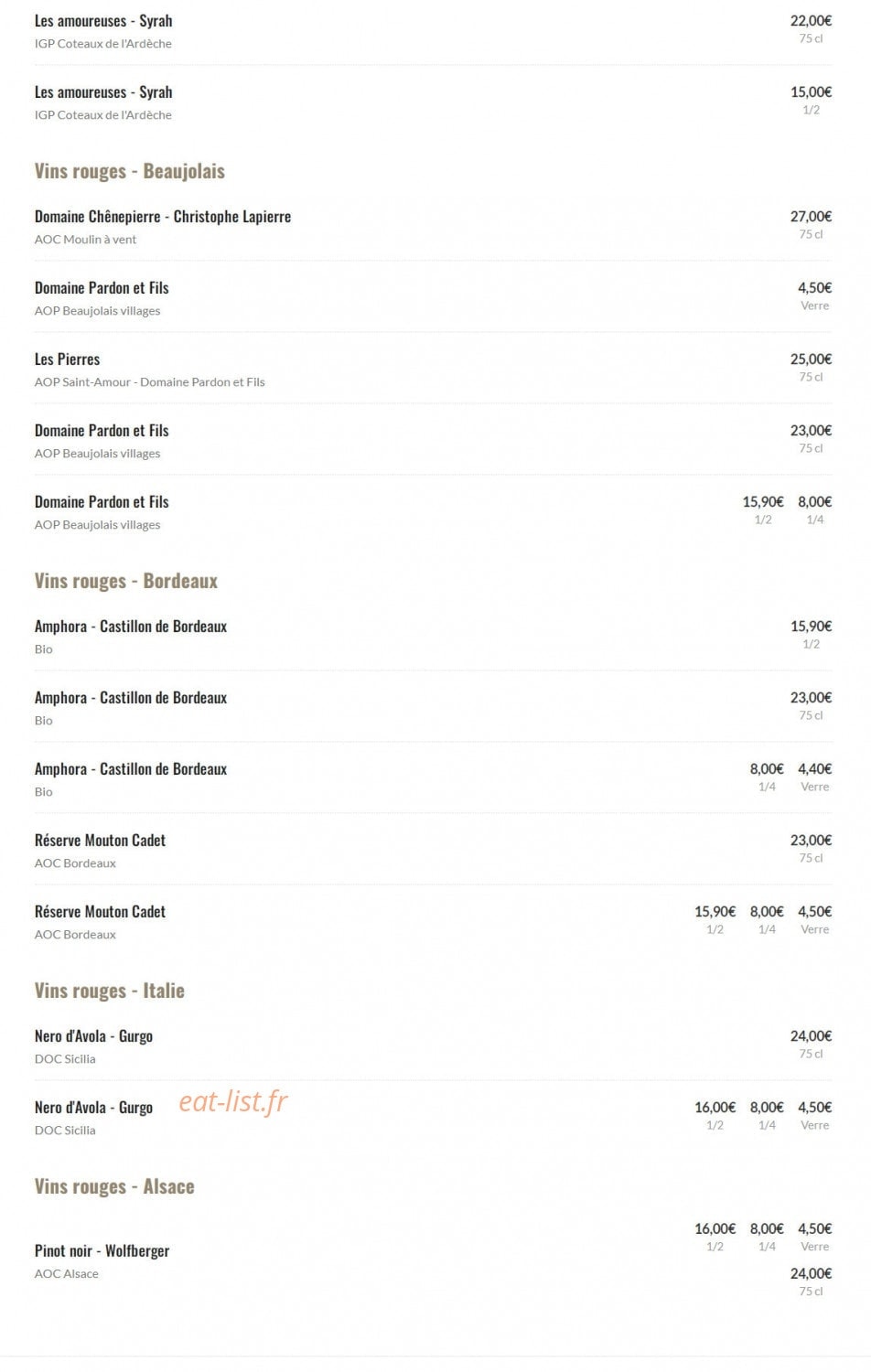Click the Vins rouges - Alsace heading

tap(114, 1186)
